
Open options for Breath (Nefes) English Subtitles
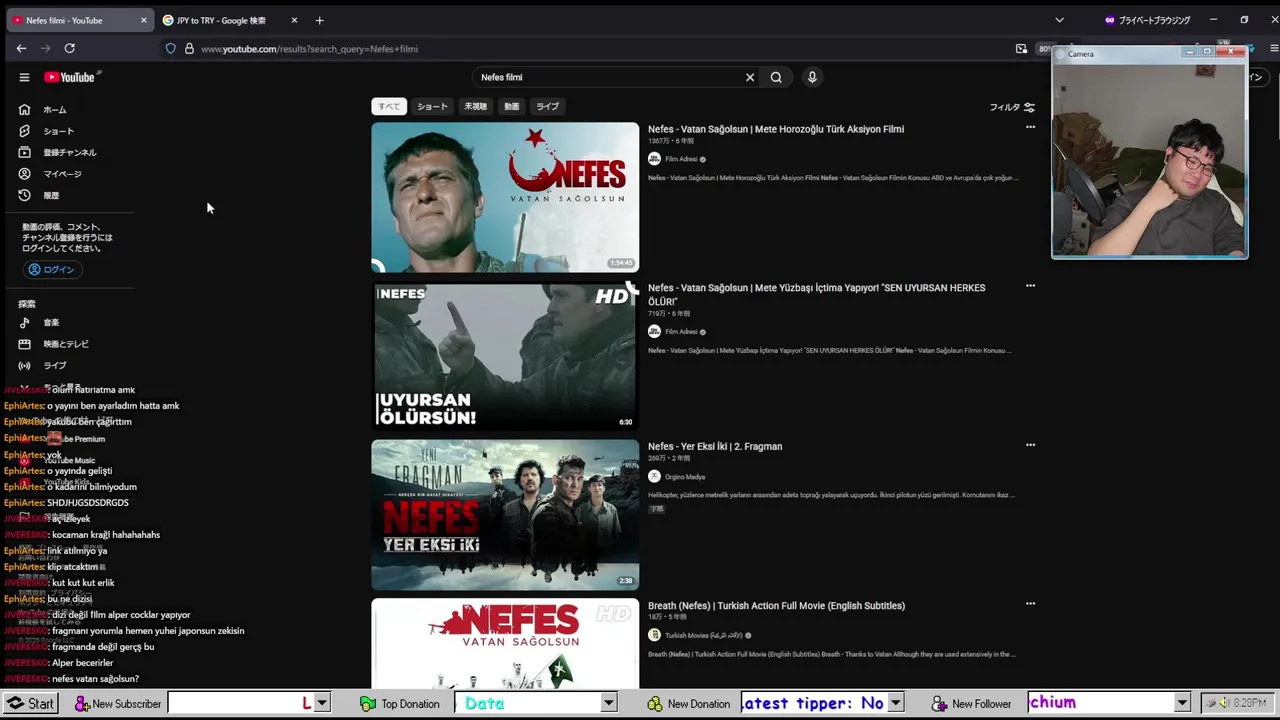(x=1030, y=604)
